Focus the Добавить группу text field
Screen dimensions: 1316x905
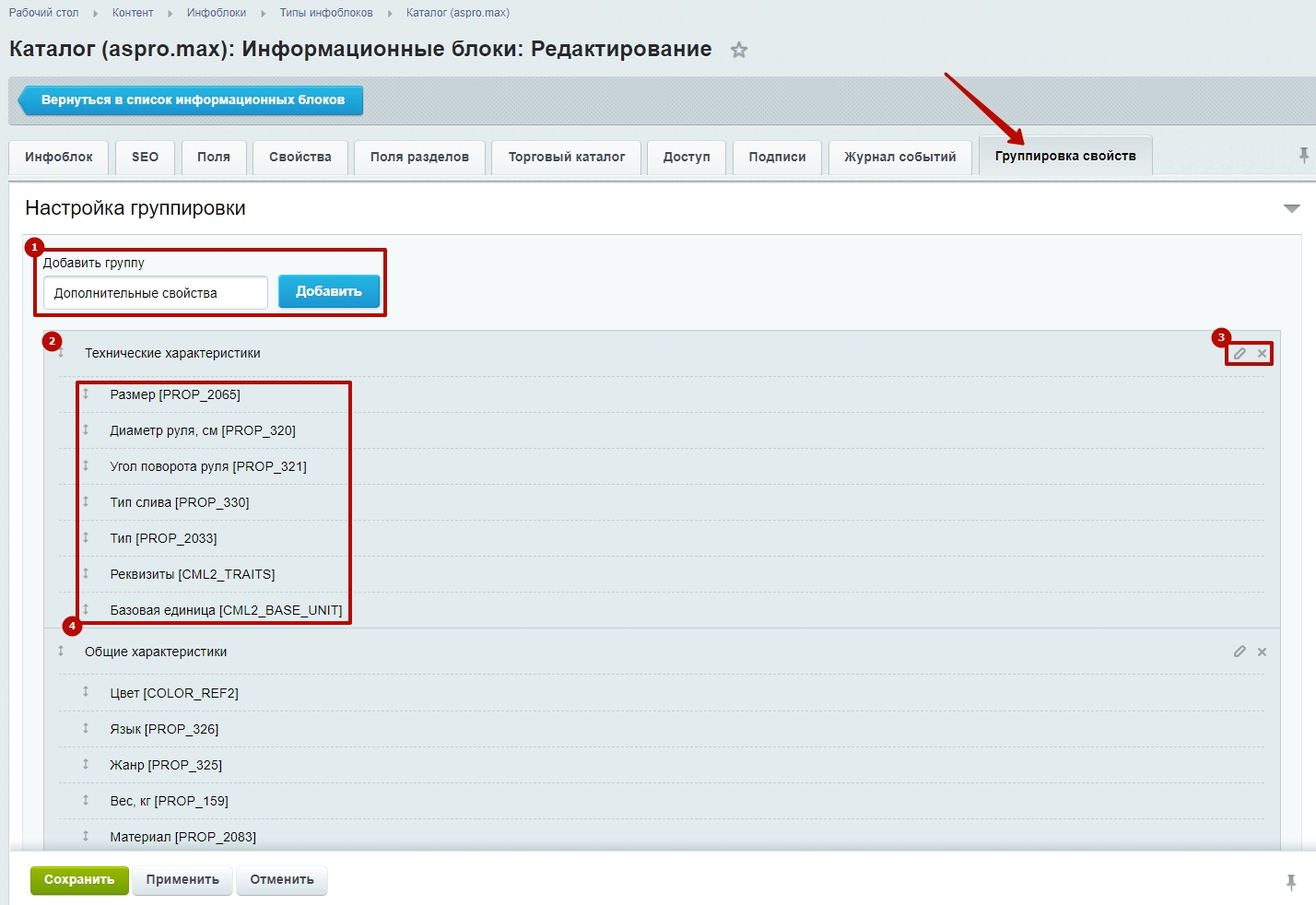[x=155, y=293]
